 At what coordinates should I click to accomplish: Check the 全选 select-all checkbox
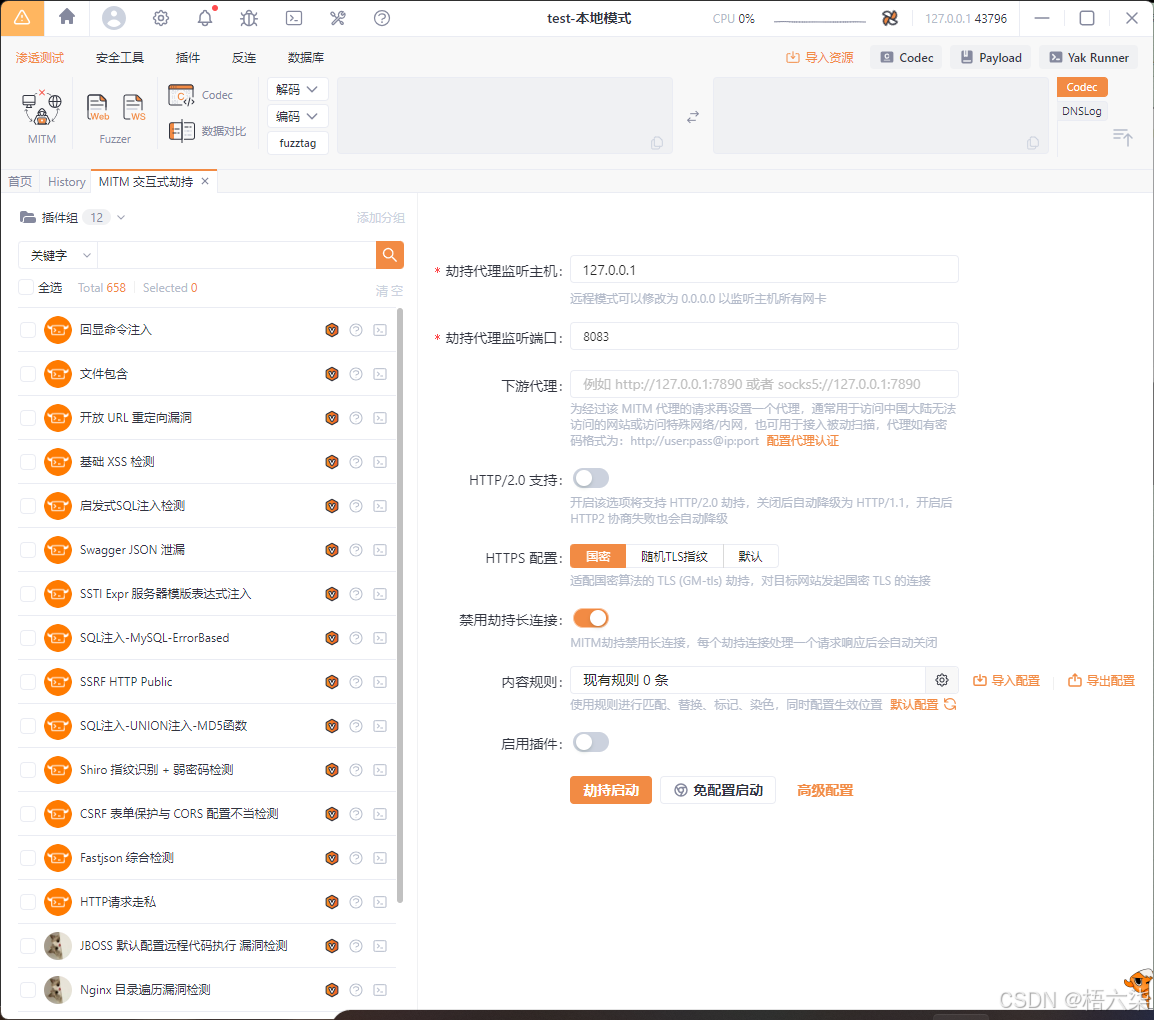coord(26,288)
